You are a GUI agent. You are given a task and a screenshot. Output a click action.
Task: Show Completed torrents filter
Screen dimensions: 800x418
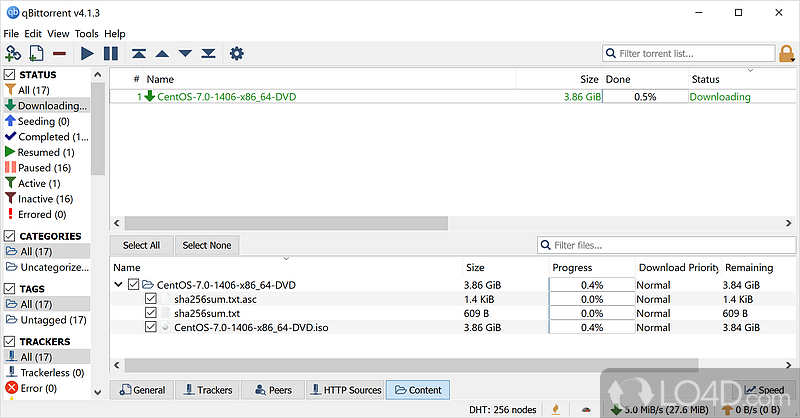click(x=47, y=137)
